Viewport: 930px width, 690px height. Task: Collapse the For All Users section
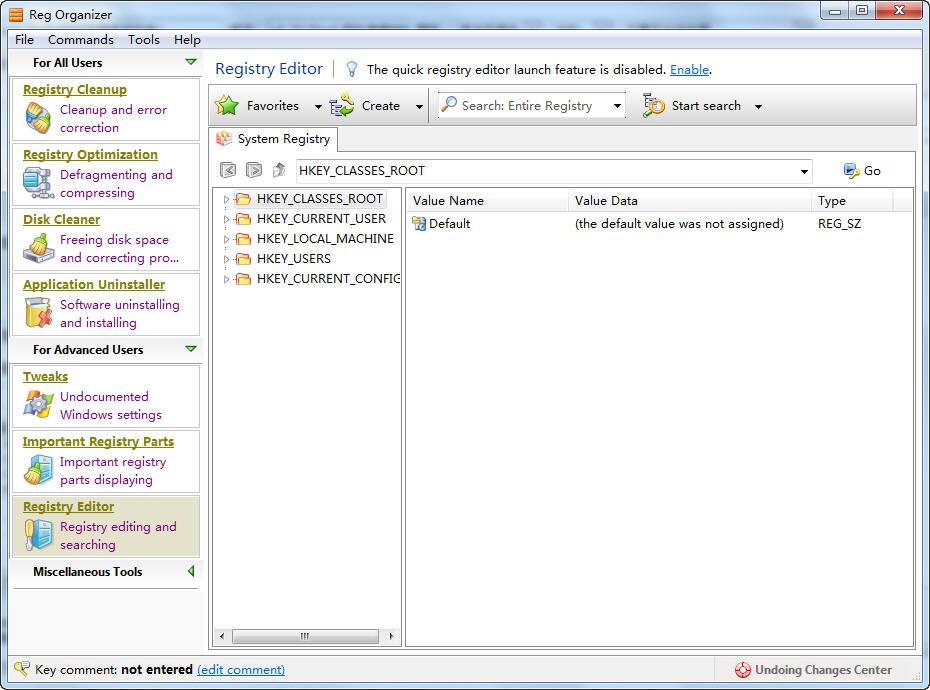point(190,62)
